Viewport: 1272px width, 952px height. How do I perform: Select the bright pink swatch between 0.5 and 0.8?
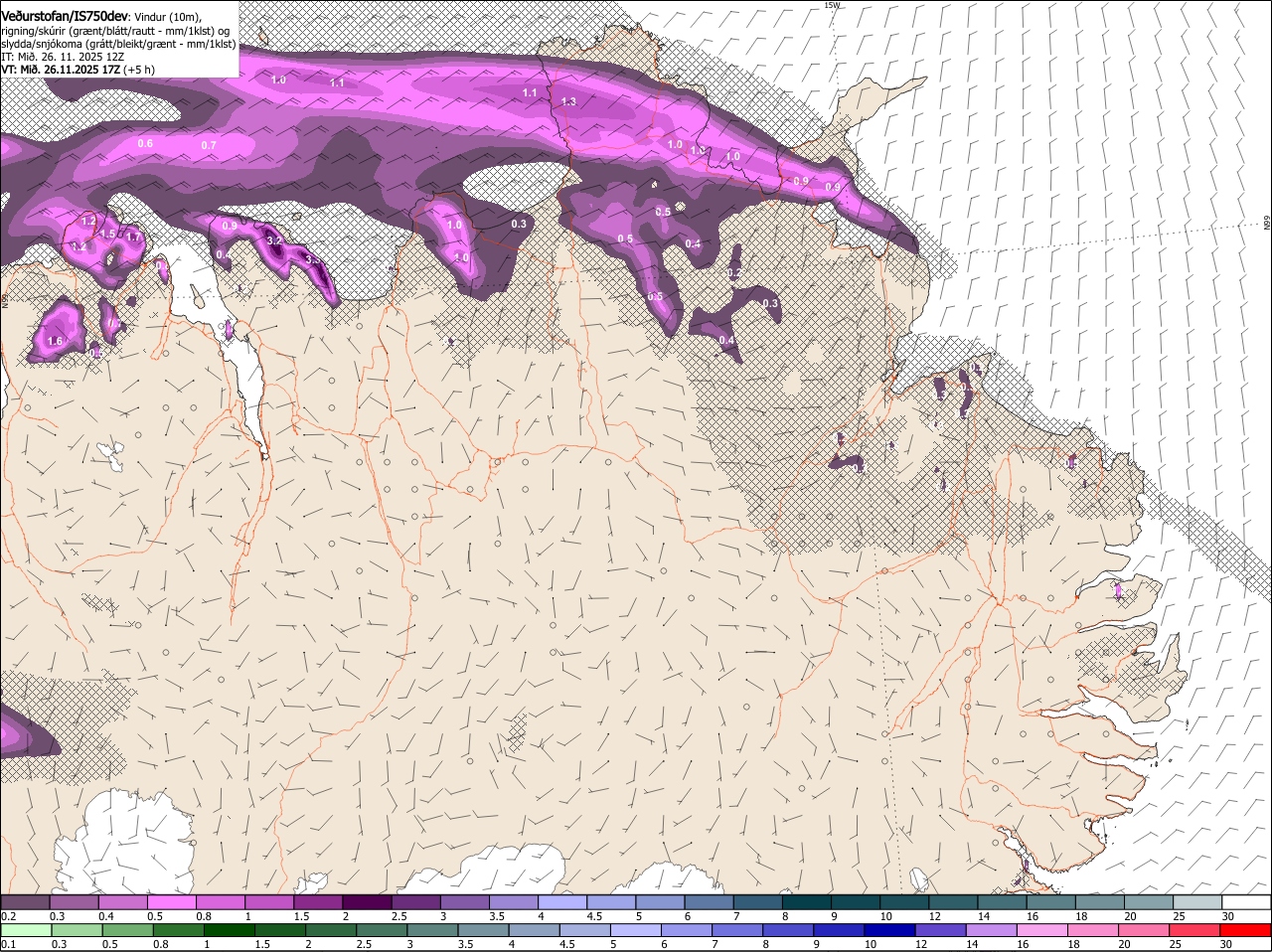[171, 902]
